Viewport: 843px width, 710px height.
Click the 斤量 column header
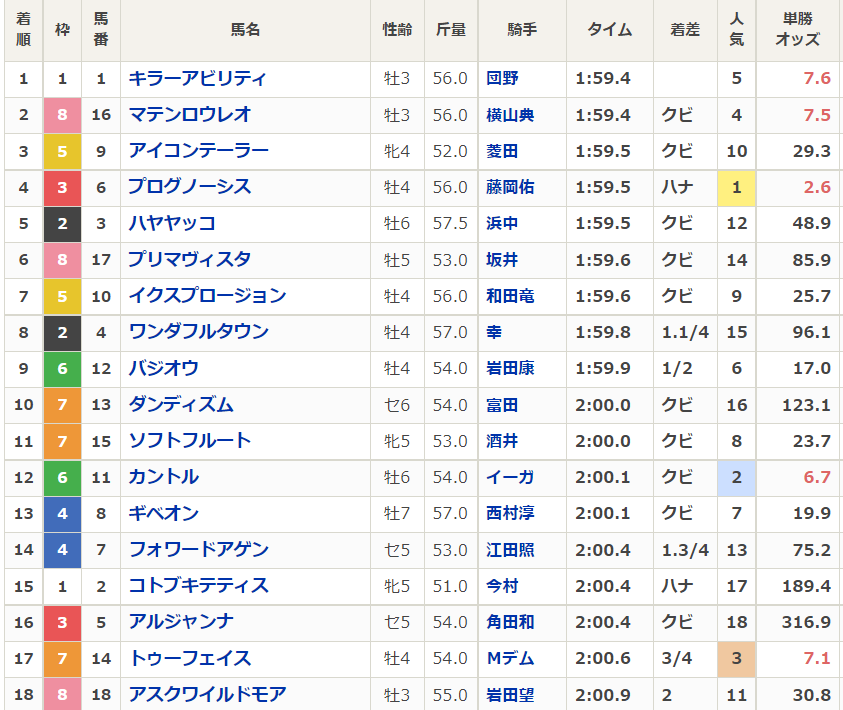click(x=451, y=30)
